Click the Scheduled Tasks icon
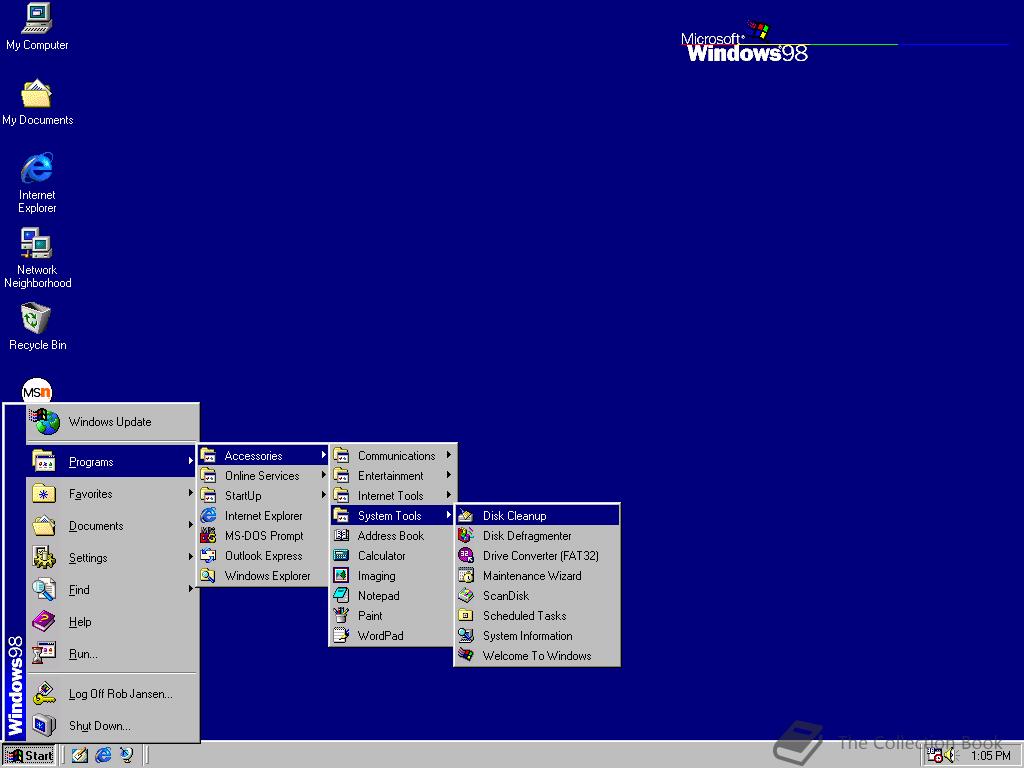This screenshot has width=1024, height=768. click(x=466, y=615)
